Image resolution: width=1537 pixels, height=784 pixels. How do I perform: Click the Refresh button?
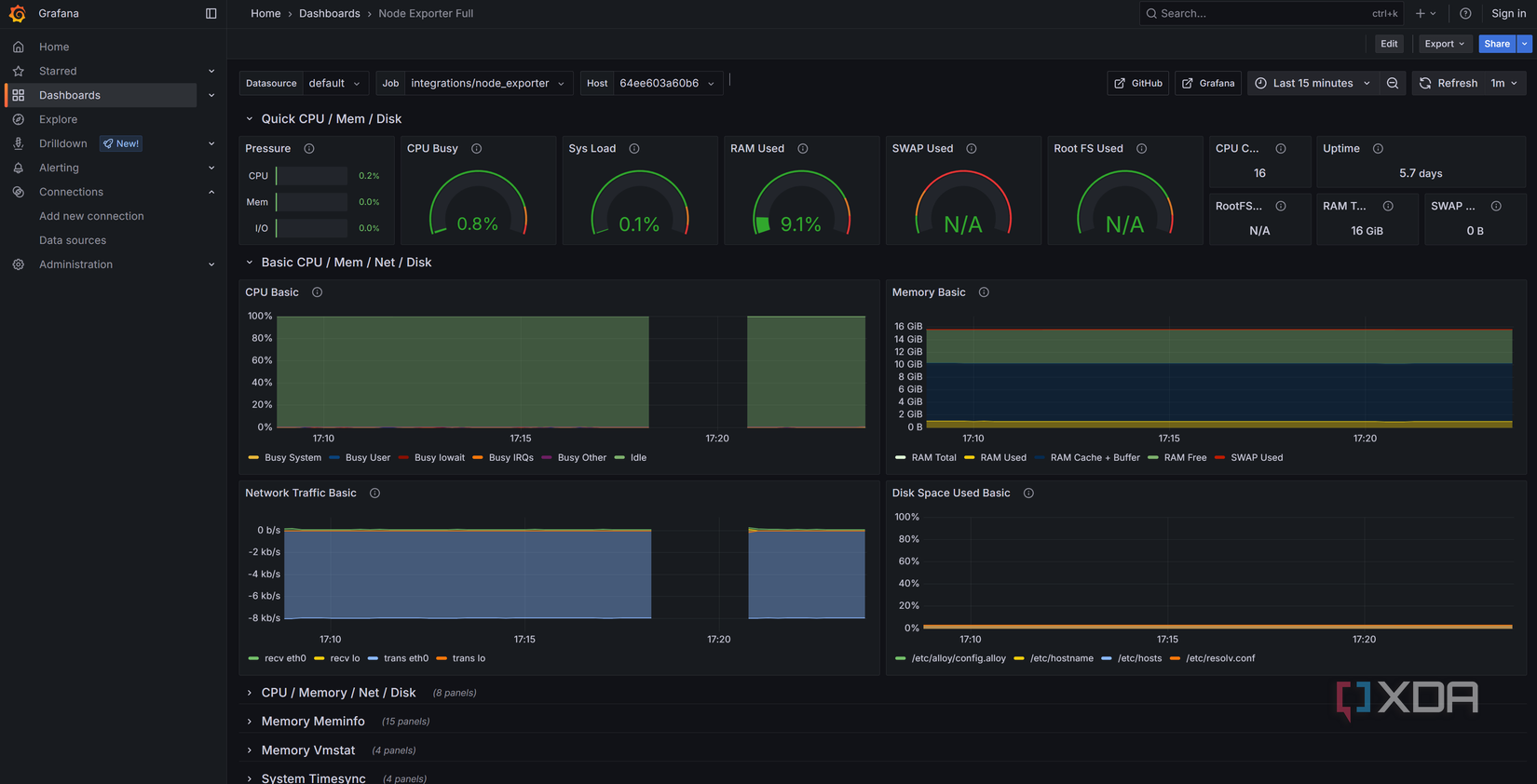coord(1449,83)
